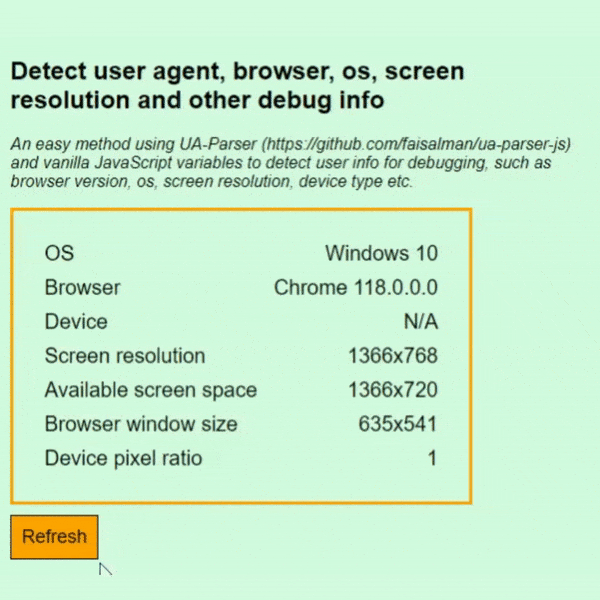Click the italic UA-Parser description paragraph
Image resolution: width=600 pixels, height=600 pixels.
(x=290, y=163)
